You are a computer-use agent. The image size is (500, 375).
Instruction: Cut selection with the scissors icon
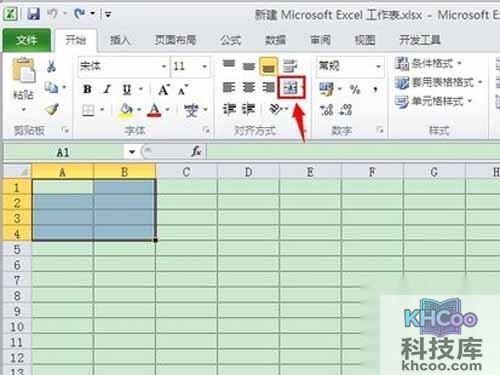click(51, 66)
